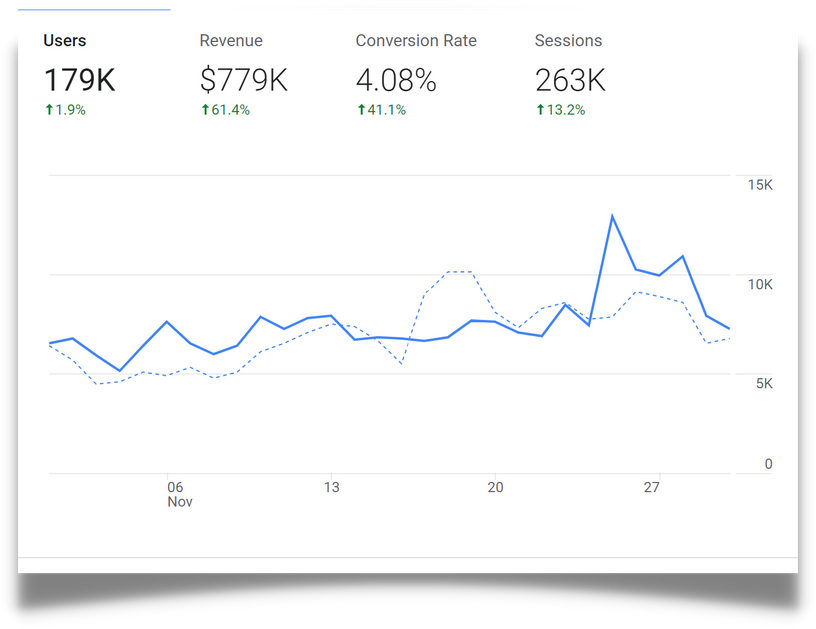Click the green up arrow beside 61.4%
The image size is (816, 629).
click(x=205, y=110)
